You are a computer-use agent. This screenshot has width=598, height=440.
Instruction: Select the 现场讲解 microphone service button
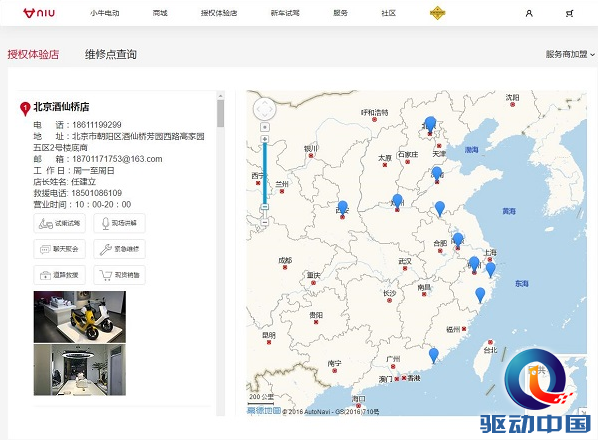point(119,223)
